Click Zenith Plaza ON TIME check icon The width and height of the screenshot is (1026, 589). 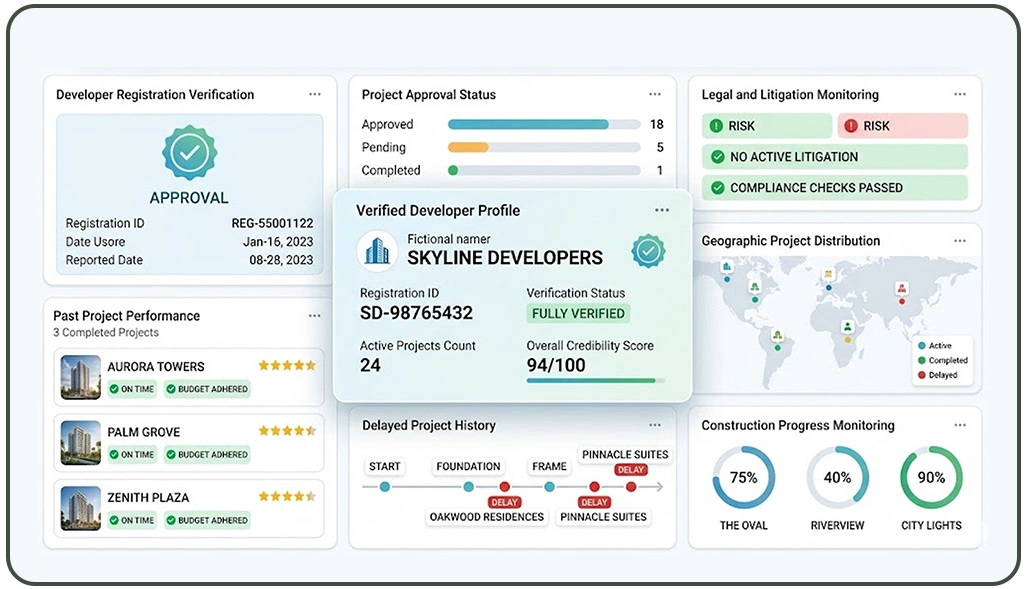(114, 520)
